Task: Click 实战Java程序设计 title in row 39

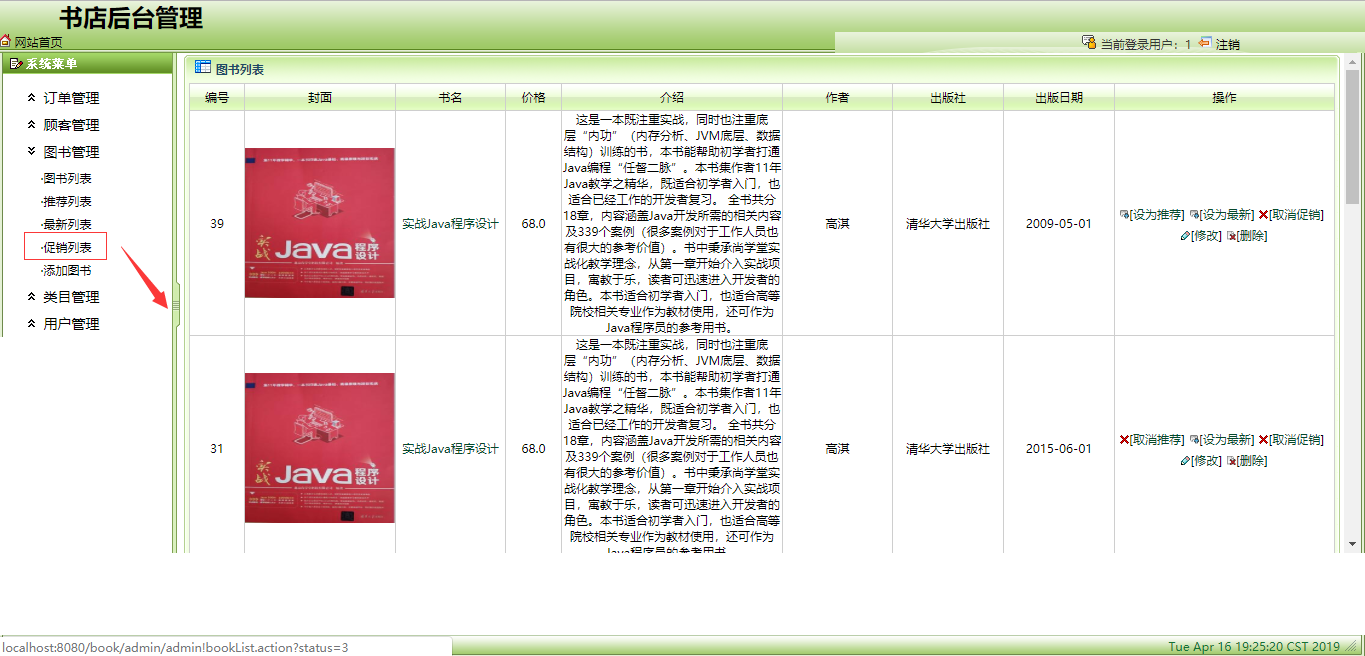Action: tap(450, 224)
